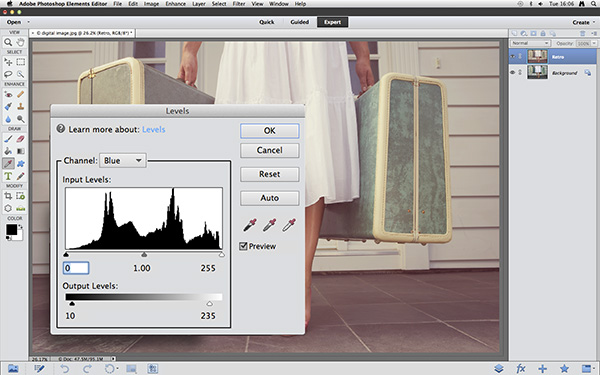Expand the Rotate dropdown arrow in bottom bar
The height and width of the screenshot is (375, 600).
[117, 368]
